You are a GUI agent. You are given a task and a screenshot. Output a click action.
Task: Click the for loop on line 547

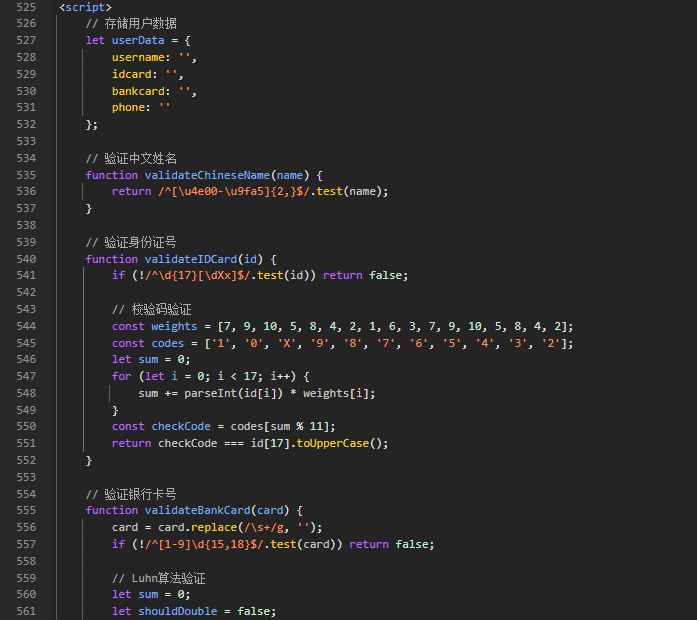211,376
